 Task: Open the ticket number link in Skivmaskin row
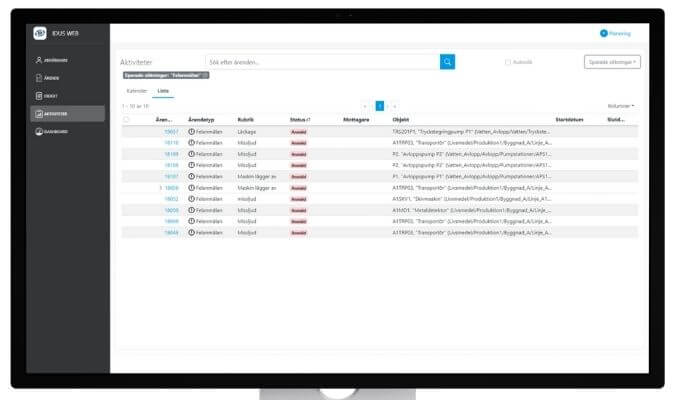(x=171, y=199)
